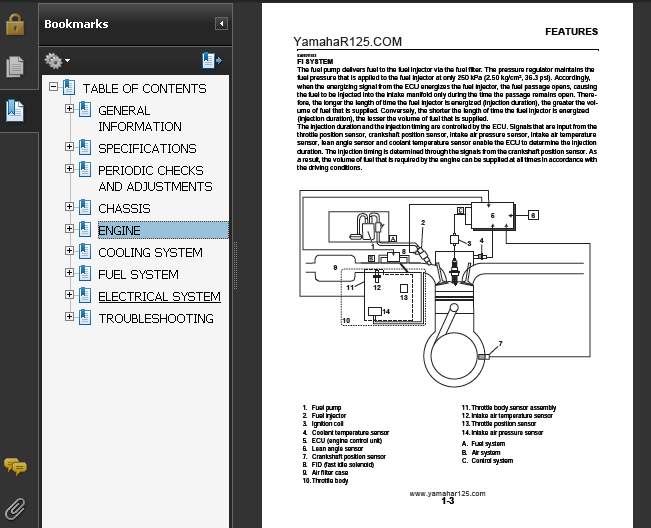
Task: Go to the ELECTRICAL SYSTEM bookmark
Action: tap(159, 296)
